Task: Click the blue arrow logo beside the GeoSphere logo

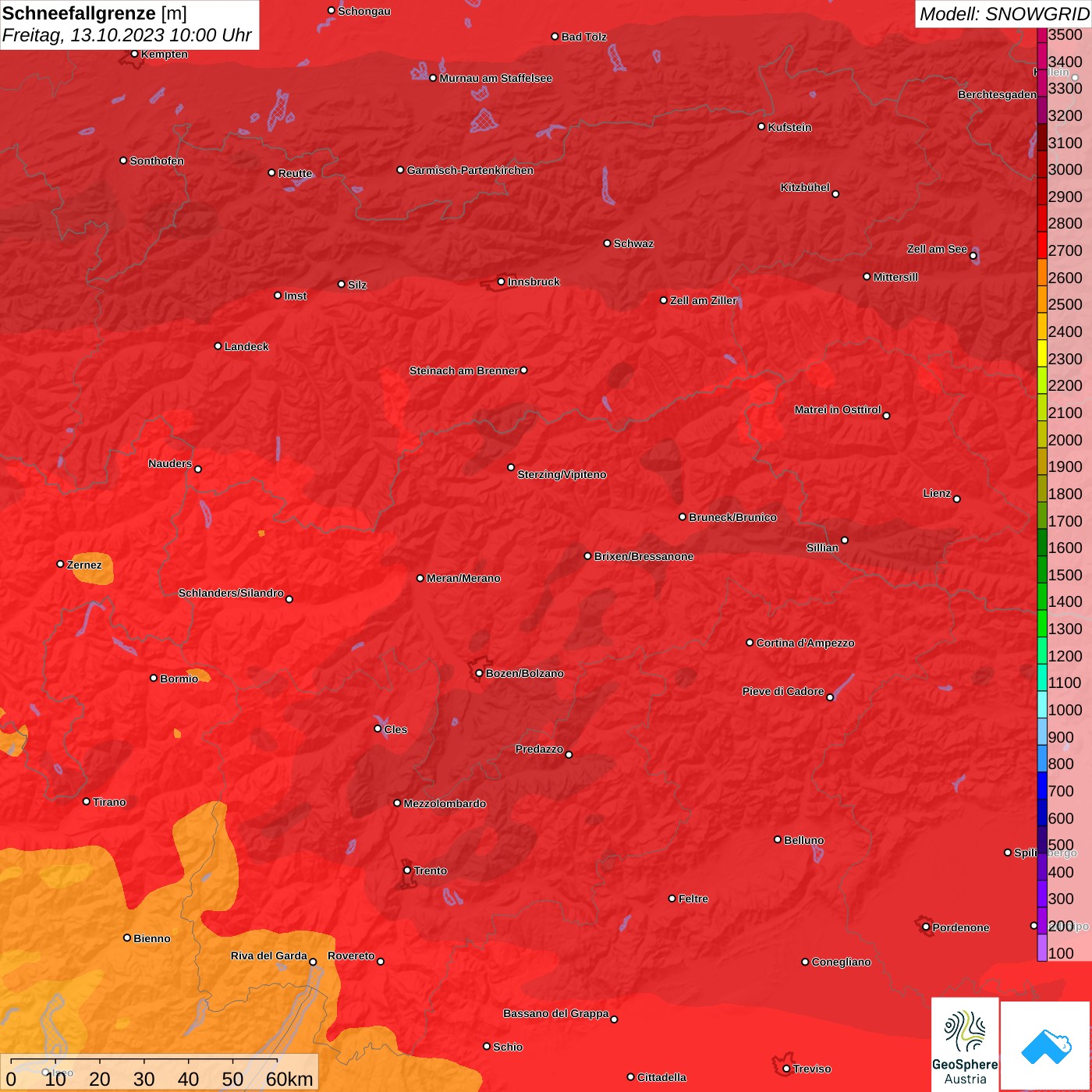Action: point(1046,1046)
